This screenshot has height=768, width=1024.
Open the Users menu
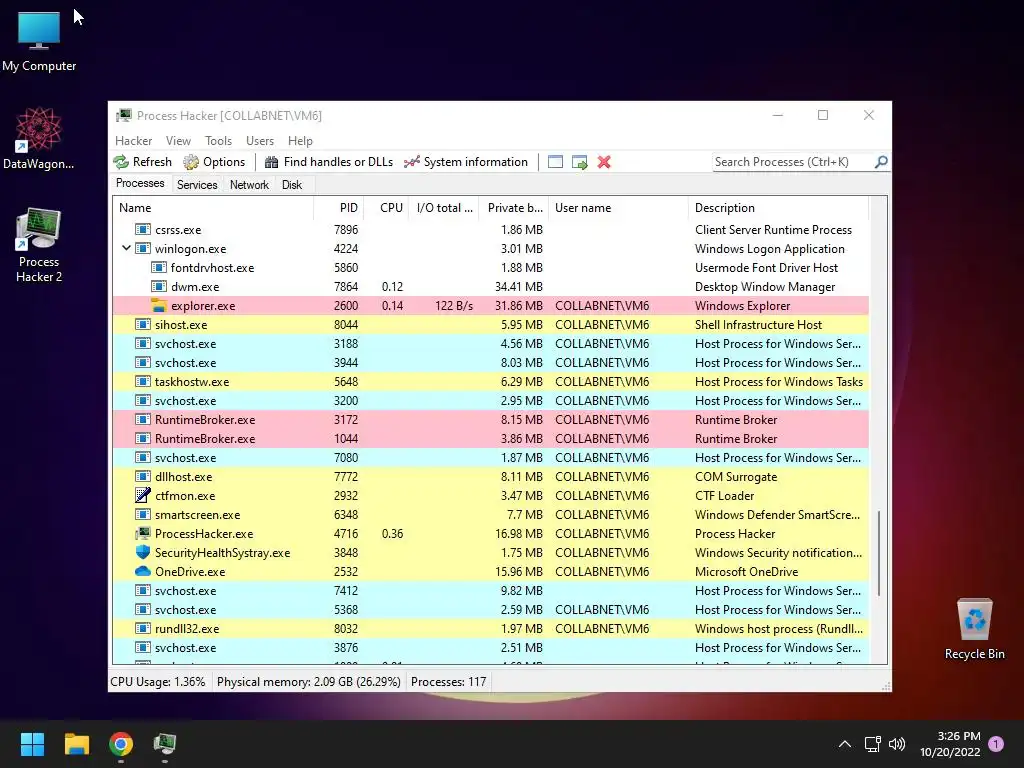[x=260, y=140]
